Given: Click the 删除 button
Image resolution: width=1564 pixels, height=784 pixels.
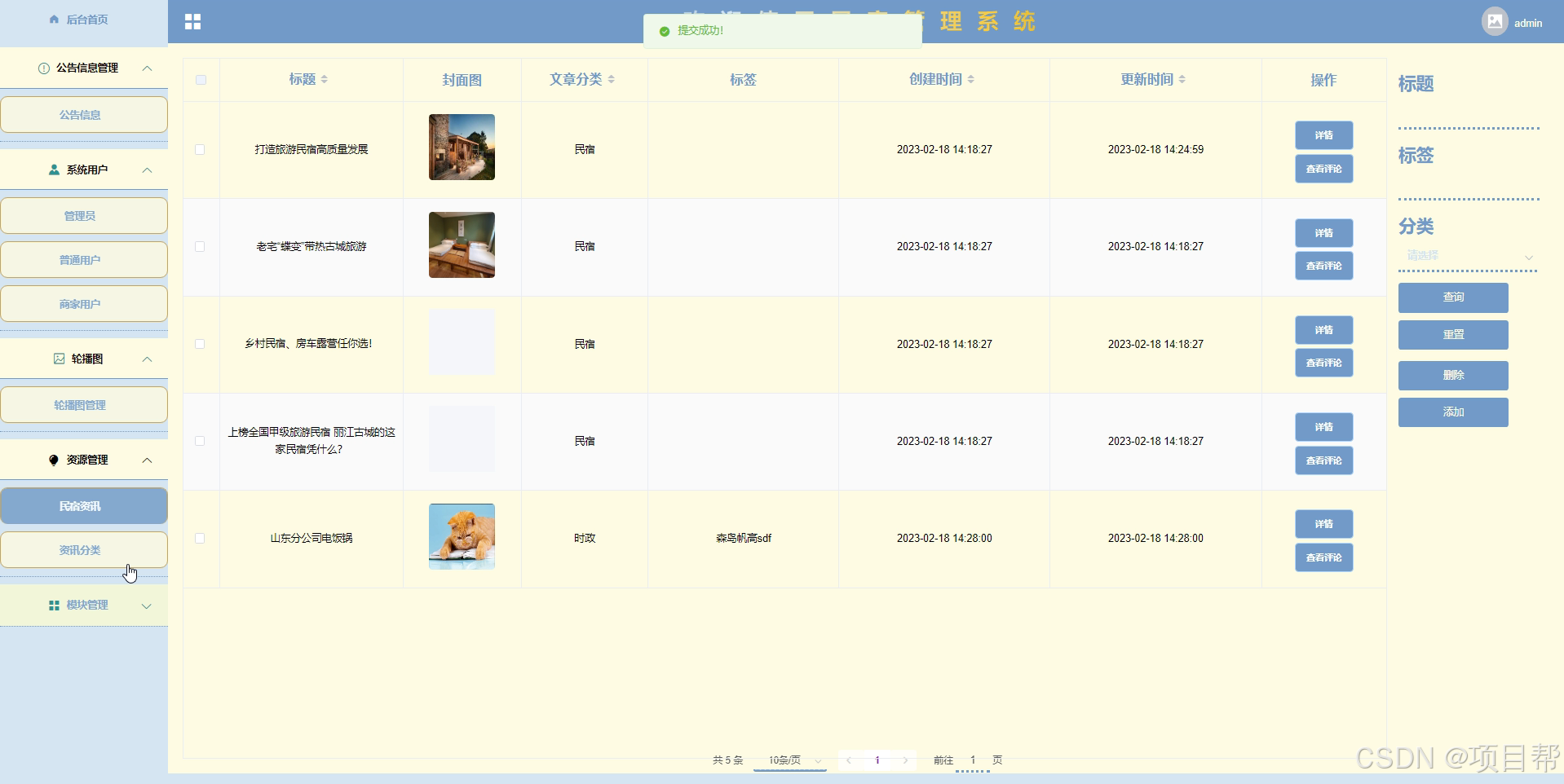Looking at the screenshot, I should click(1453, 376).
